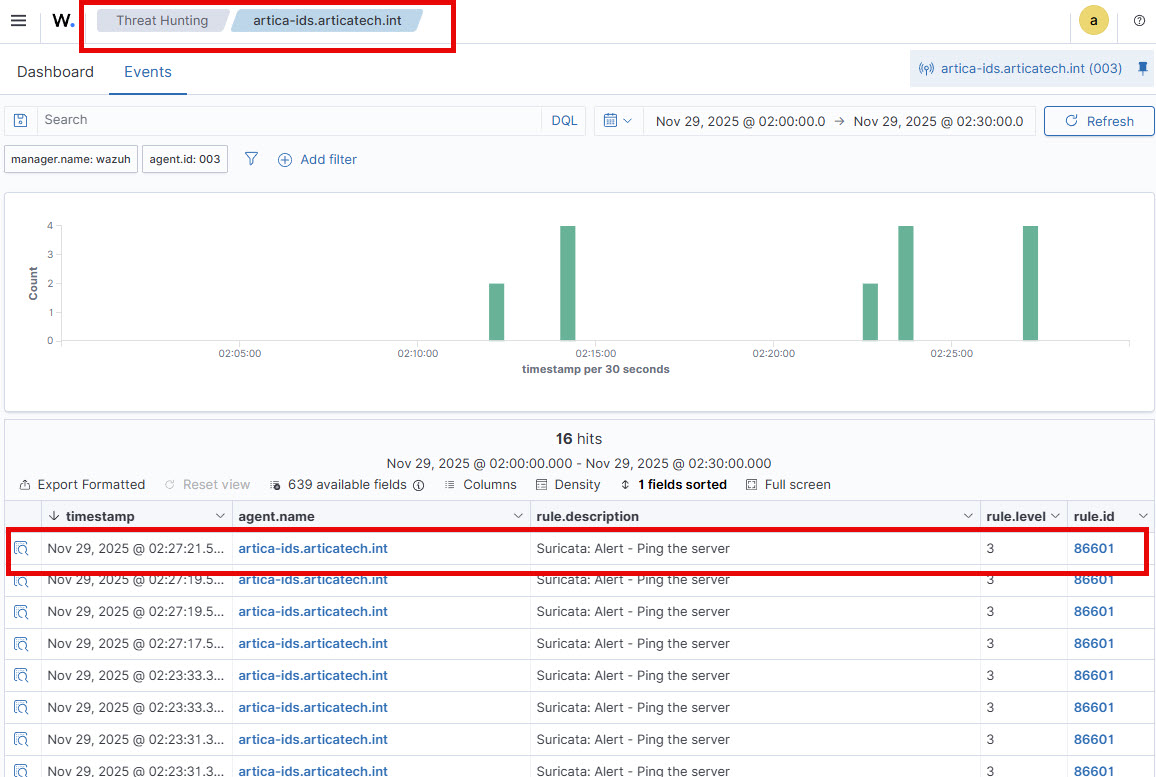Image resolution: width=1156 pixels, height=777 pixels.
Task: Open the help icon in header
Action: pyautogui.click(x=1139, y=21)
